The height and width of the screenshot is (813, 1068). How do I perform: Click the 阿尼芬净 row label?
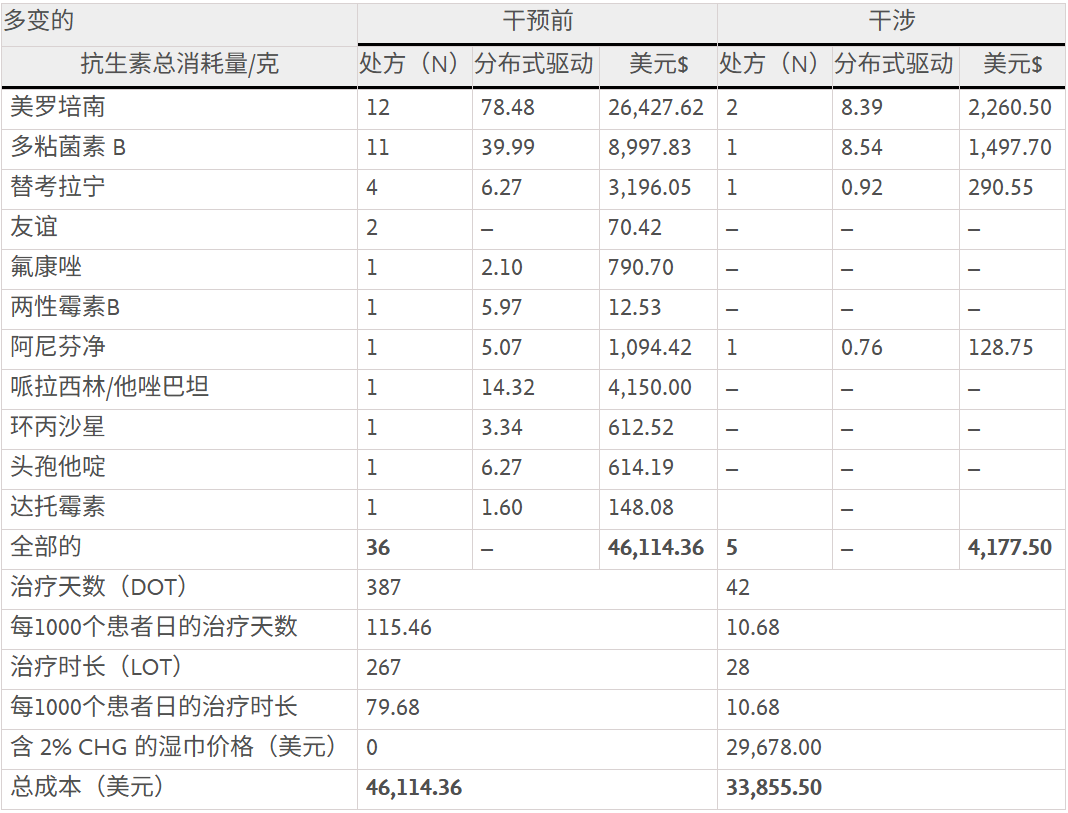tap(58, 347)
